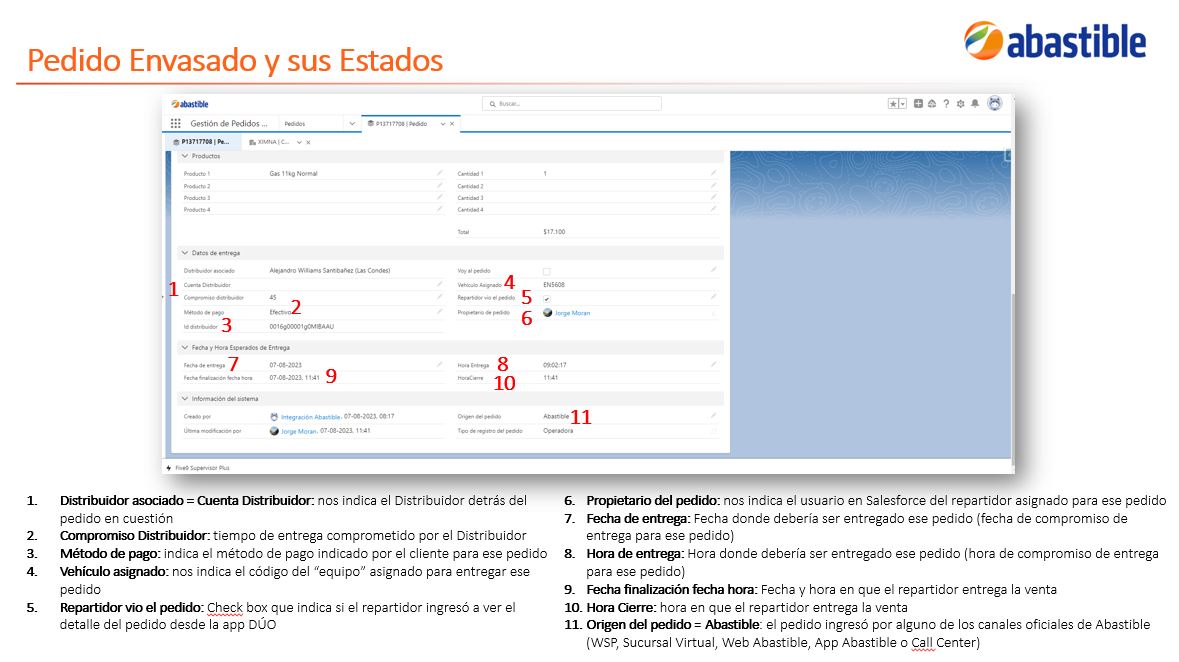Open the Five9 Supervisor Plus utility item

click(x=198, y=468)
